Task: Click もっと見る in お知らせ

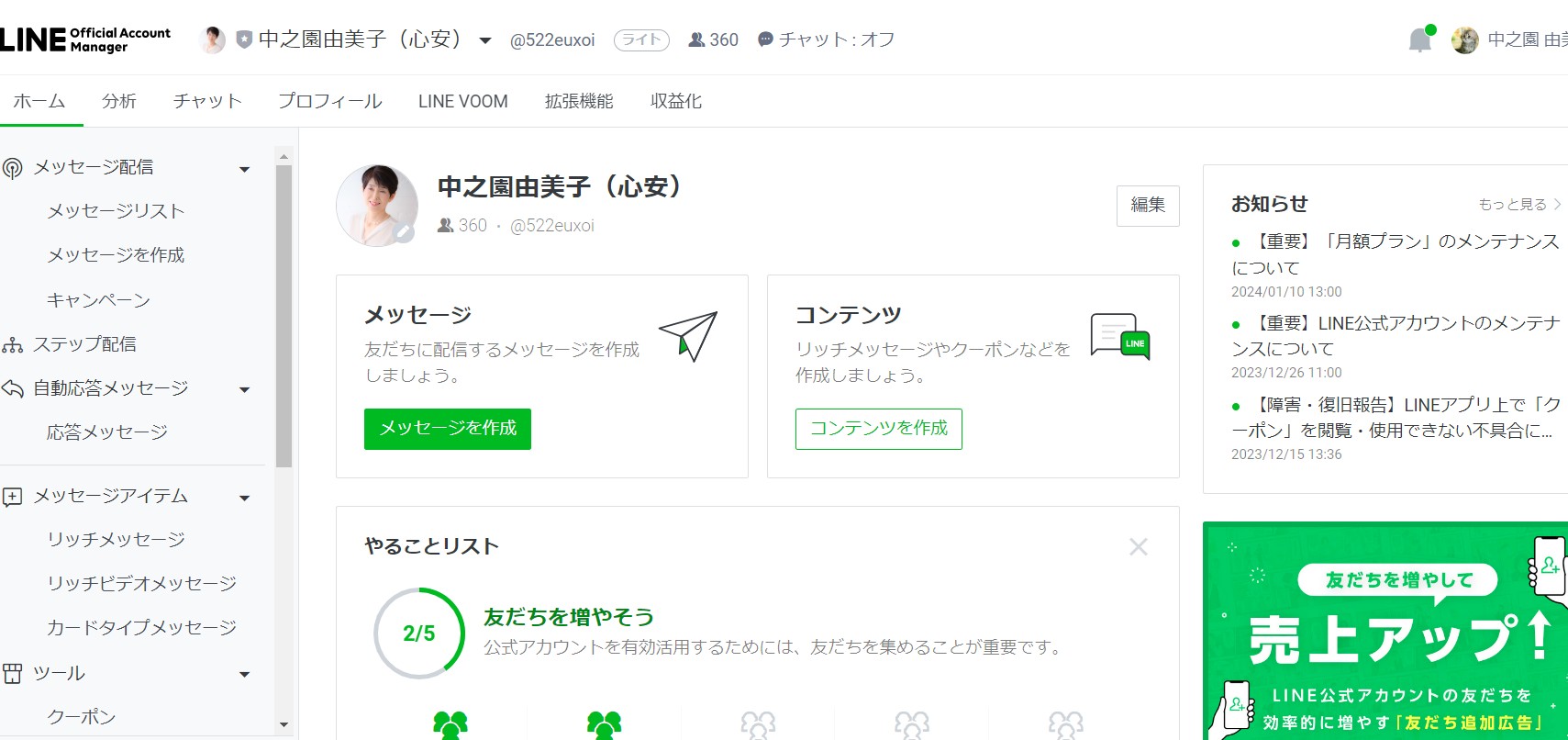Action: tap(1519, 204)
